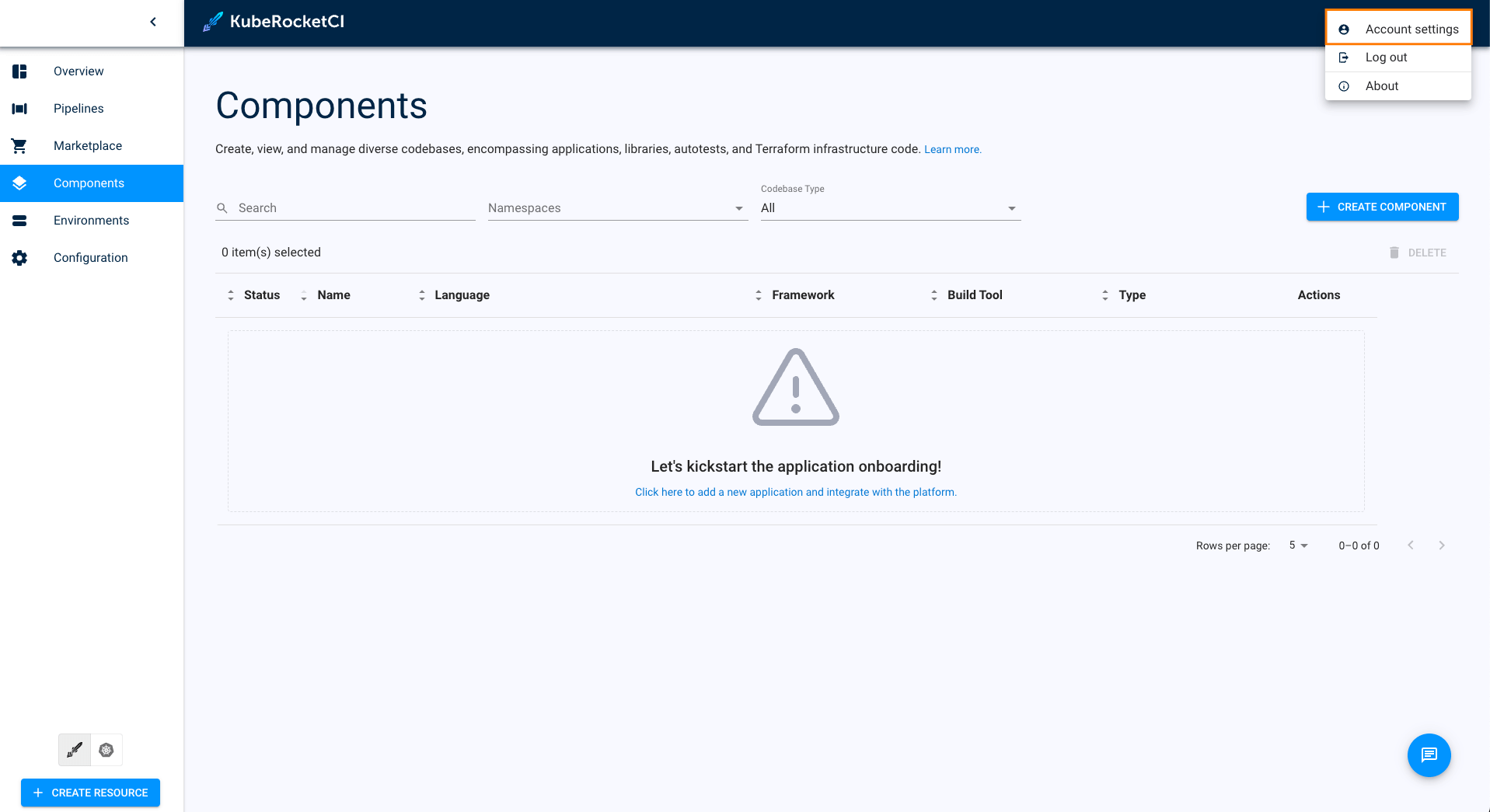Viewport: 1490px width, 812px height.
Task: Collapse the sidebar with the chevron
Action: point(153,22)
